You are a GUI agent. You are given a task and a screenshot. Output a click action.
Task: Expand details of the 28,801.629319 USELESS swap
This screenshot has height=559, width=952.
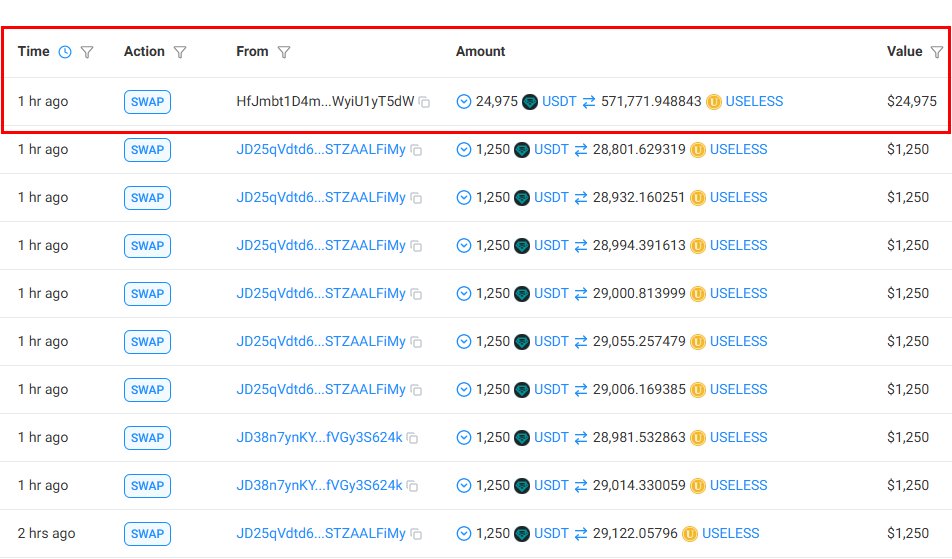coord(463,149)
